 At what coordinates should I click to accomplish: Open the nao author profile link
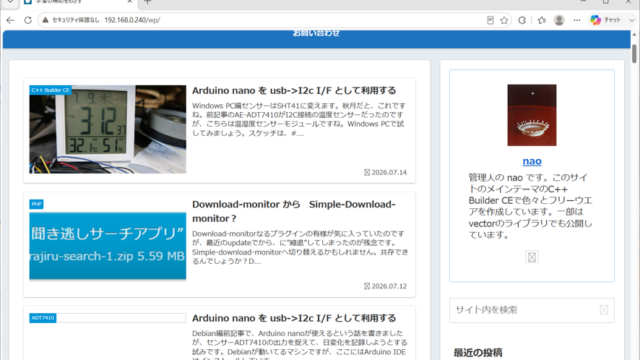532,161
